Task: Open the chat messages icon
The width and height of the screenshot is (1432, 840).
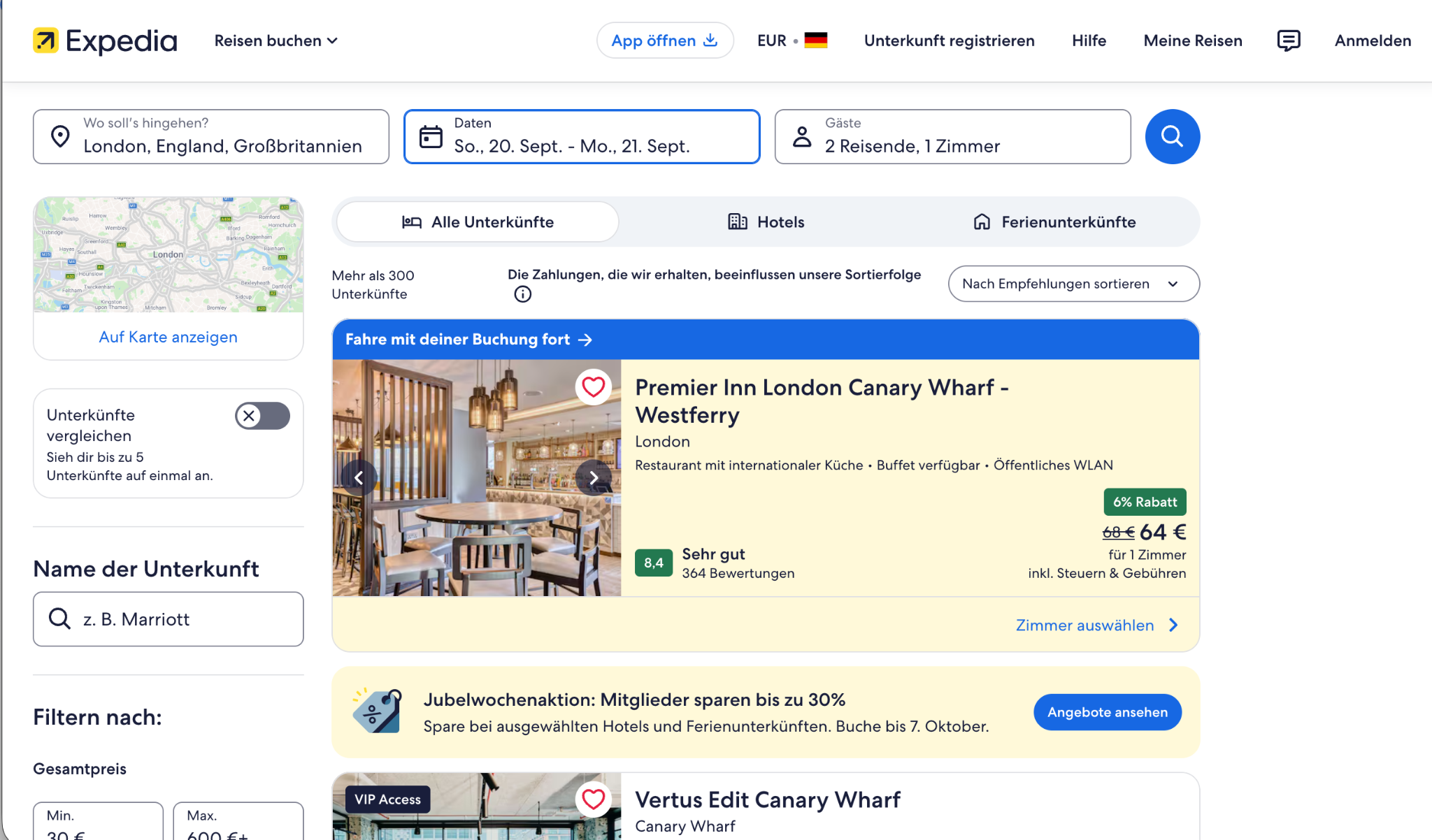Action: point(1288,41)
